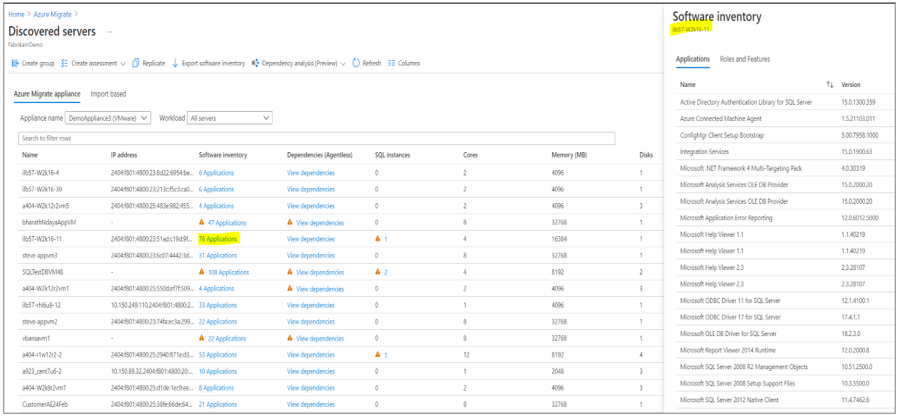Click the Create group icon
Viewport: 900px width, 419px height.
pyautogui.click(x=15, y=63)
